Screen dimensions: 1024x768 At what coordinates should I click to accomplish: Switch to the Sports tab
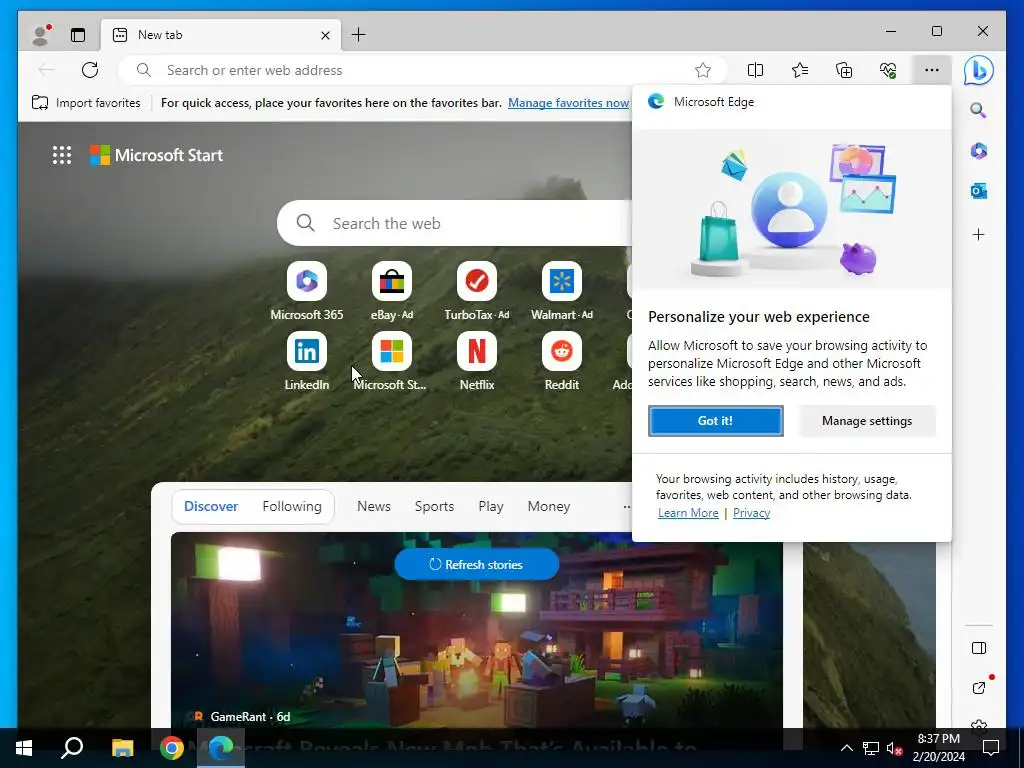434,506
